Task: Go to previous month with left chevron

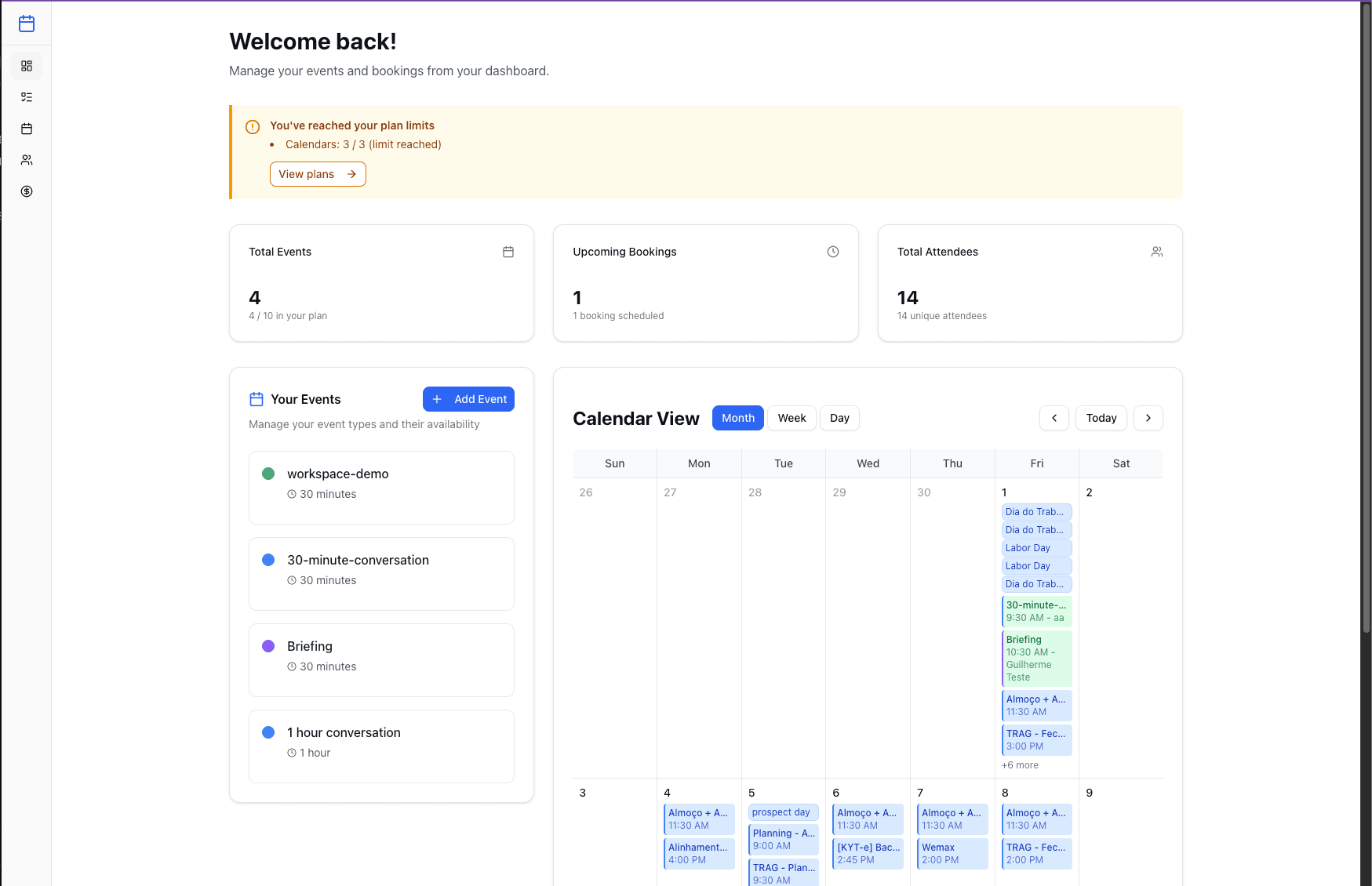Action: click(x=1054, y=418)
